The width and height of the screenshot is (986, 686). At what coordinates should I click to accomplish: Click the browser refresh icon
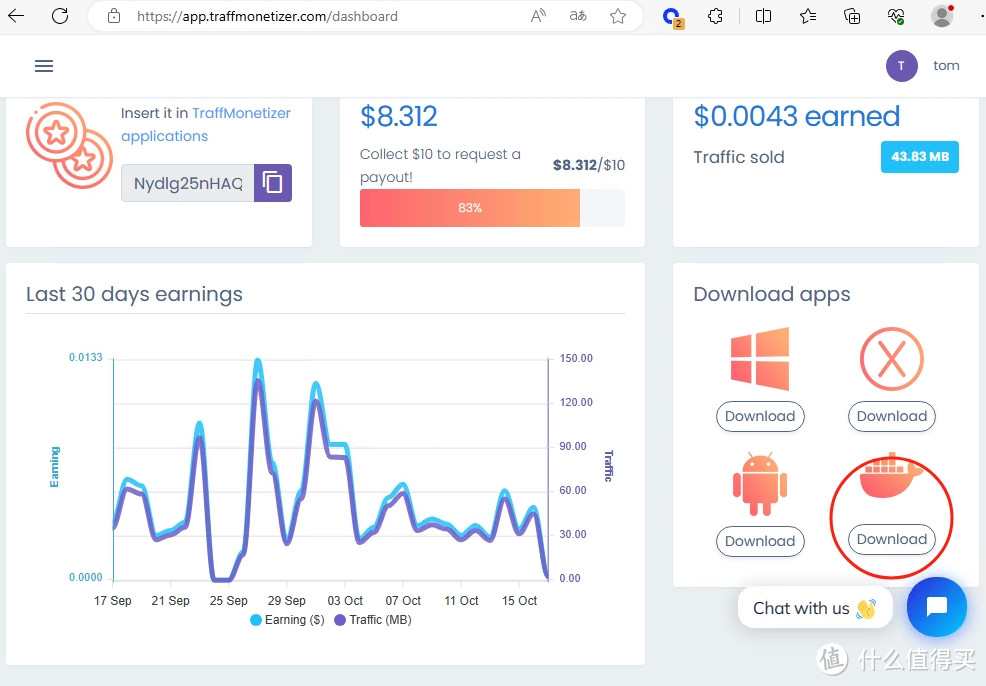(x=60, y=16)
